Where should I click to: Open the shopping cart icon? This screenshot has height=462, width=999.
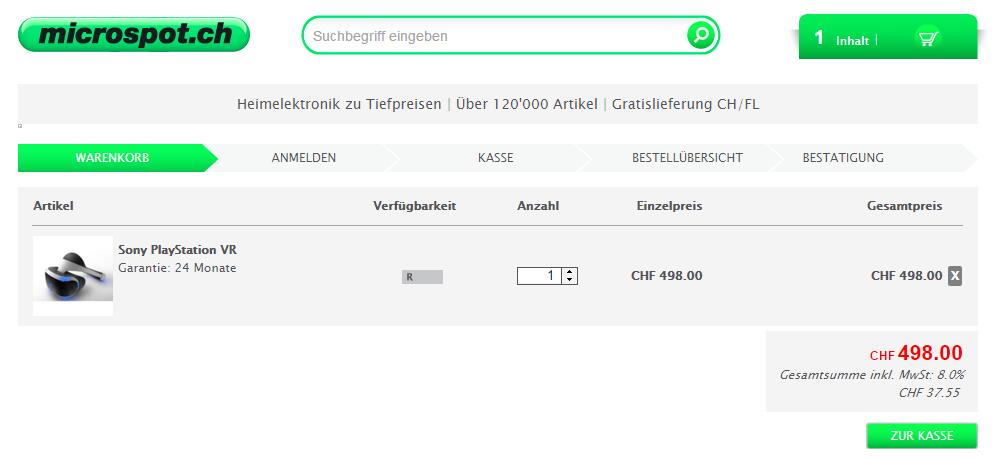(928, 39)
